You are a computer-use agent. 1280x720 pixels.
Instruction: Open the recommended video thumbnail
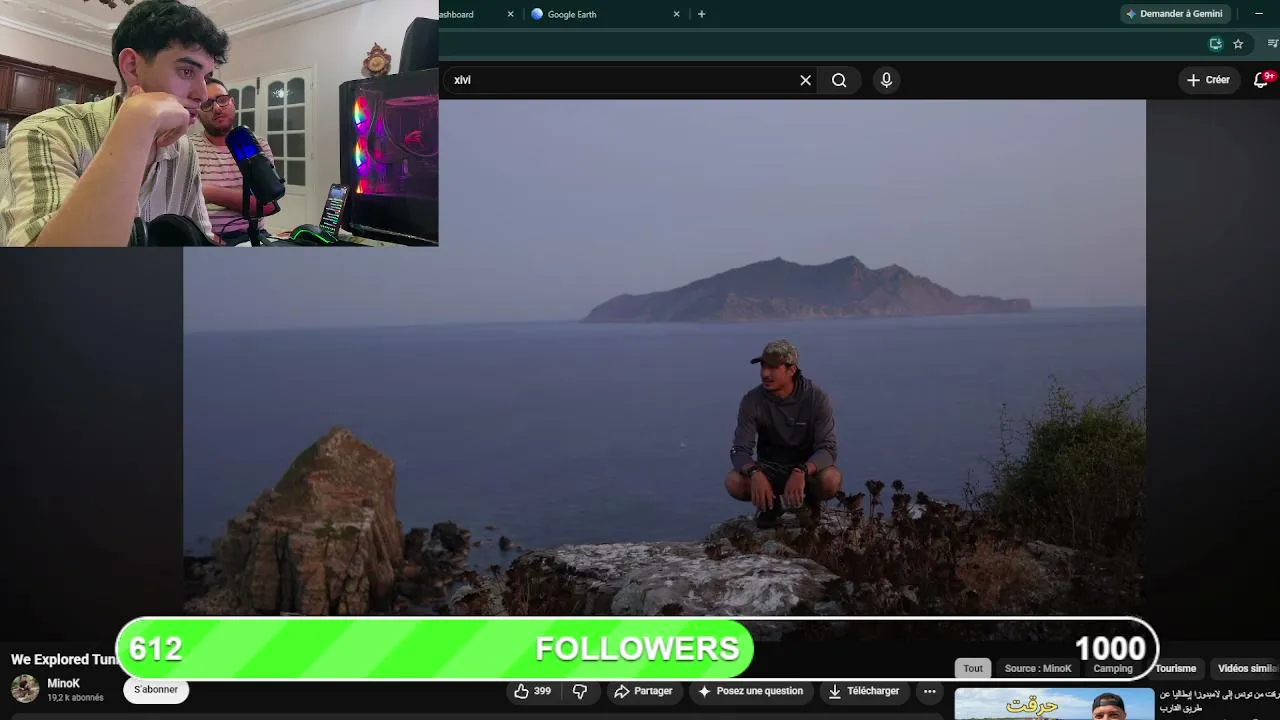(1054, 704)
